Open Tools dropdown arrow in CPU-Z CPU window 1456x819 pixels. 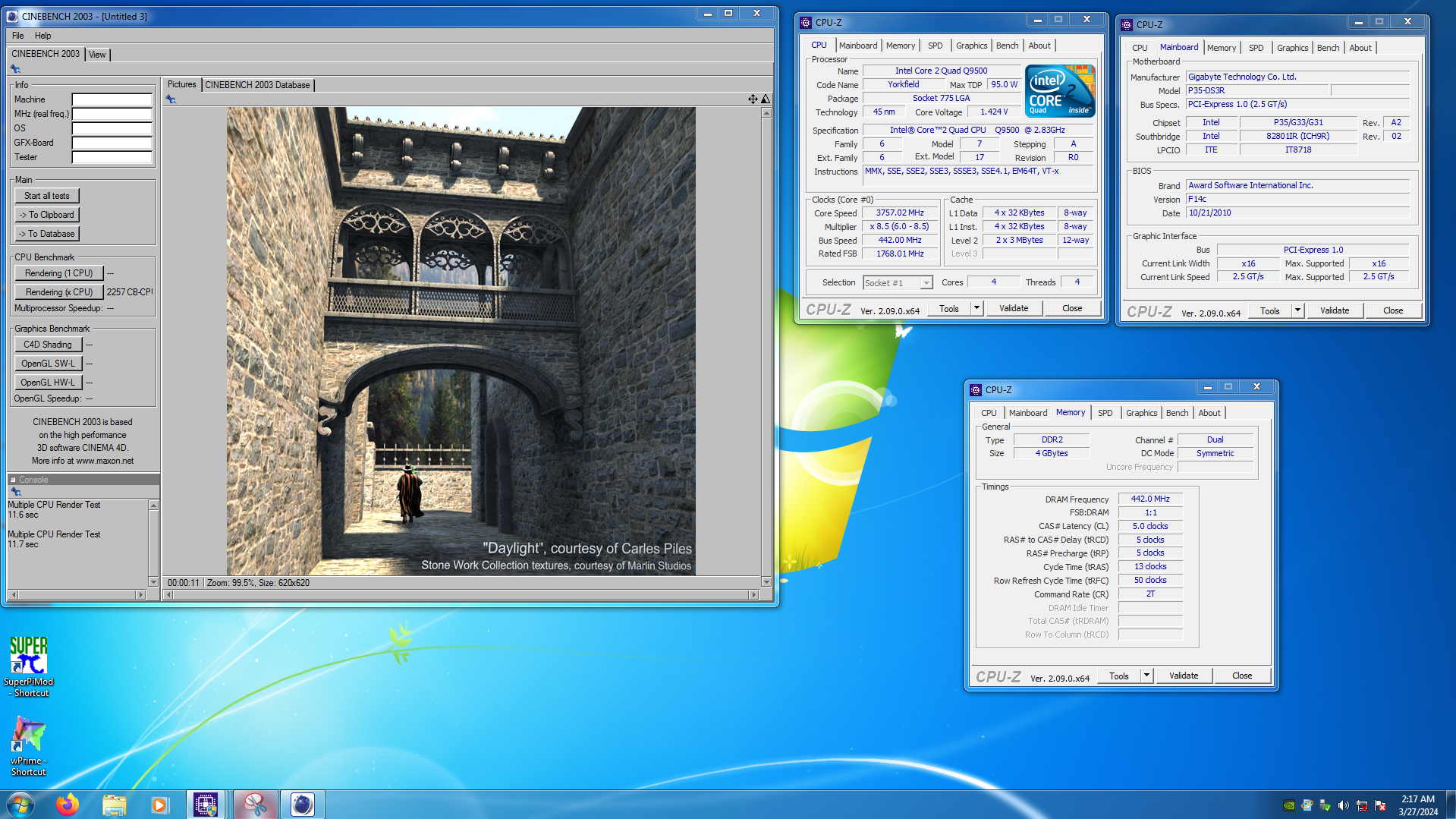tap(976, 308)
